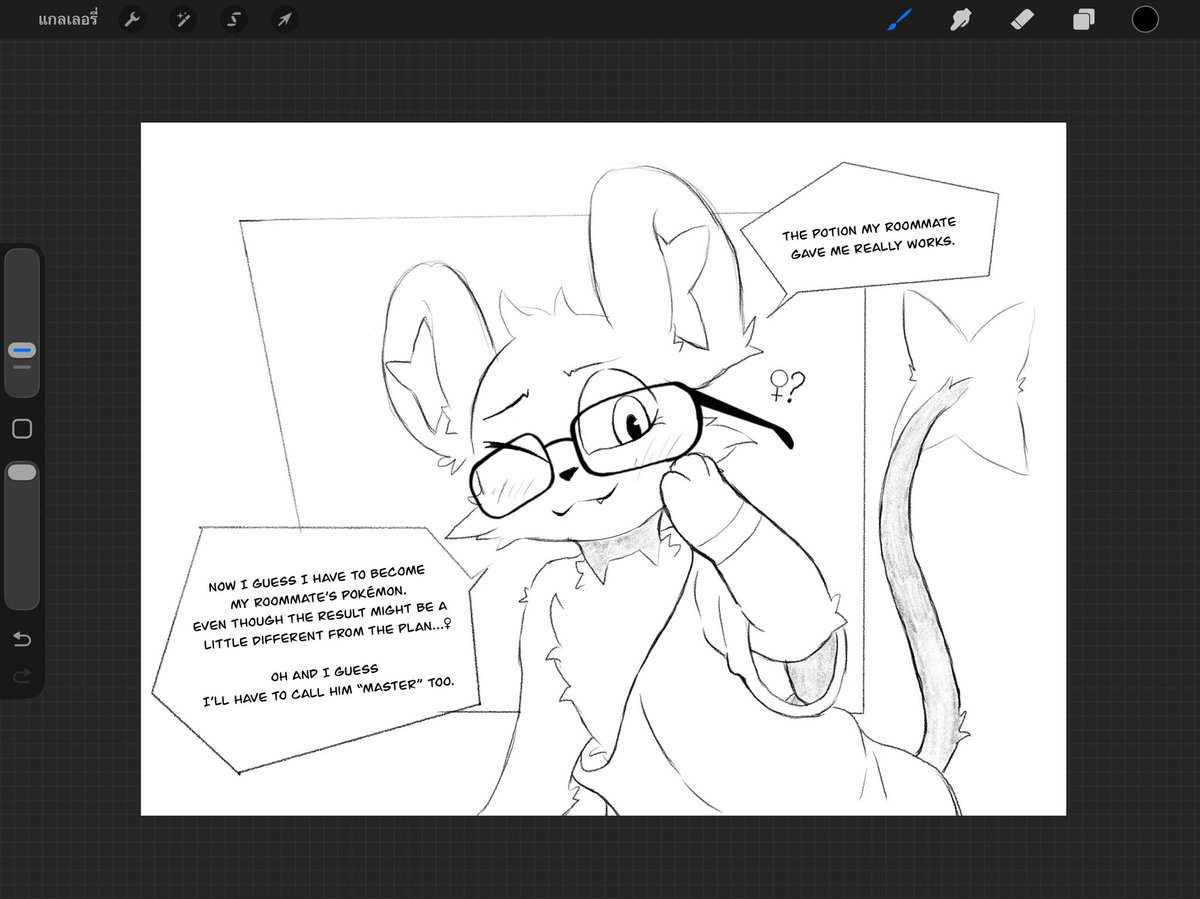Click the brush size slider handle
Viewport: 1200px width, 899px height.
coord(22,350)
